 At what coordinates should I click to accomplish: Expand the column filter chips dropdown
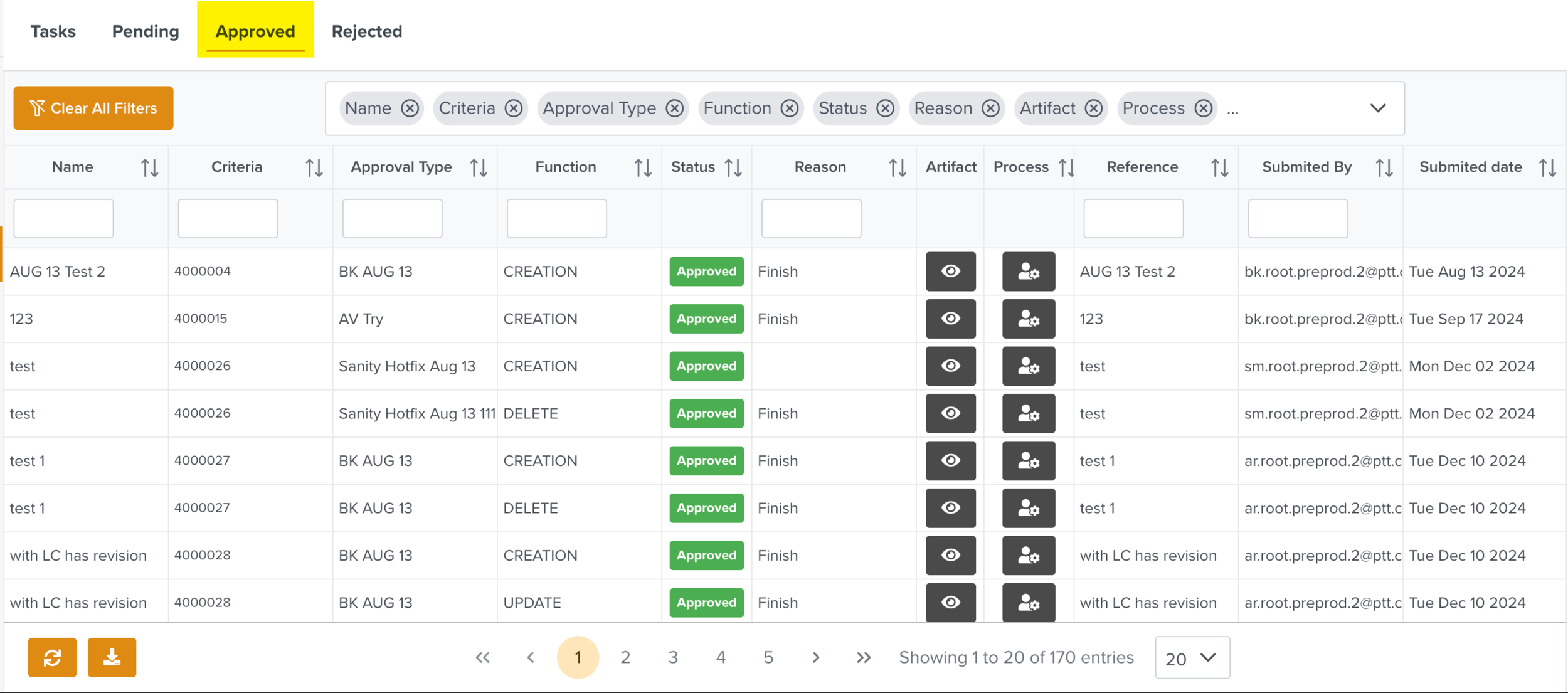1377,108
